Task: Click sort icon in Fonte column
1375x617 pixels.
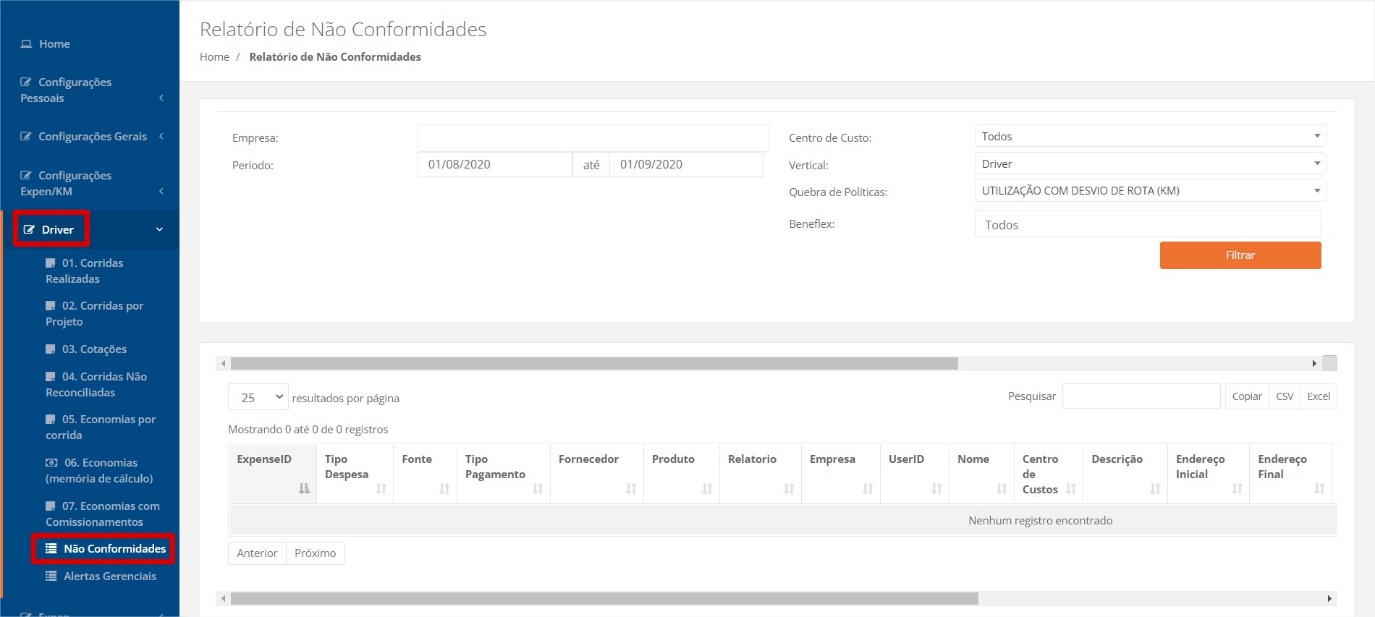Action: pos(444,489)
